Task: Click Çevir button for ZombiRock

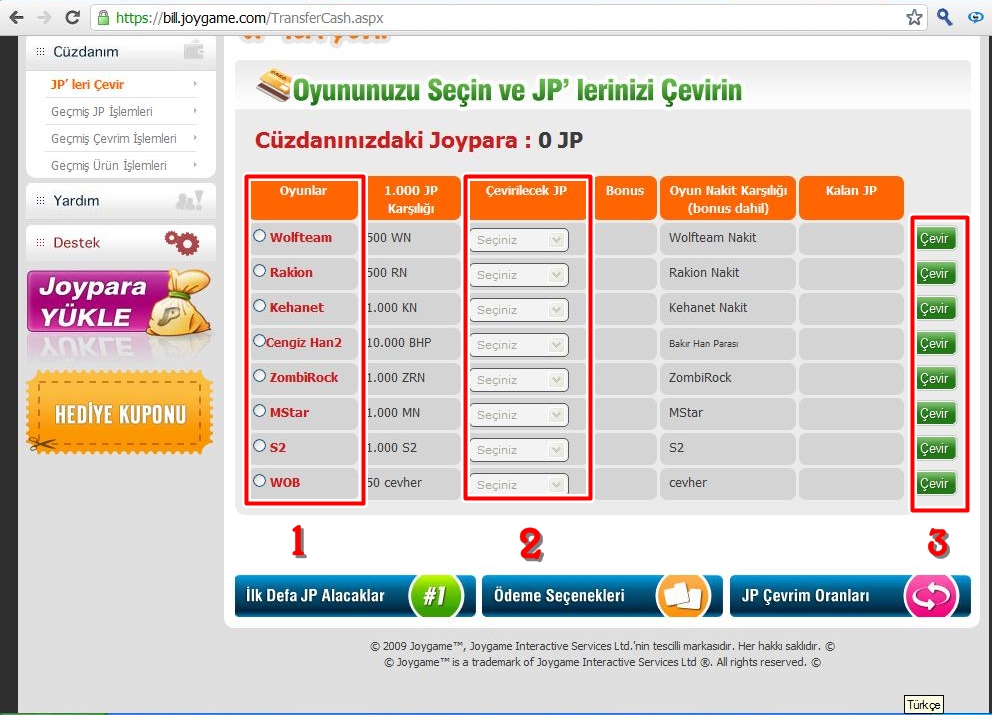Action: [x=936, y=378]
